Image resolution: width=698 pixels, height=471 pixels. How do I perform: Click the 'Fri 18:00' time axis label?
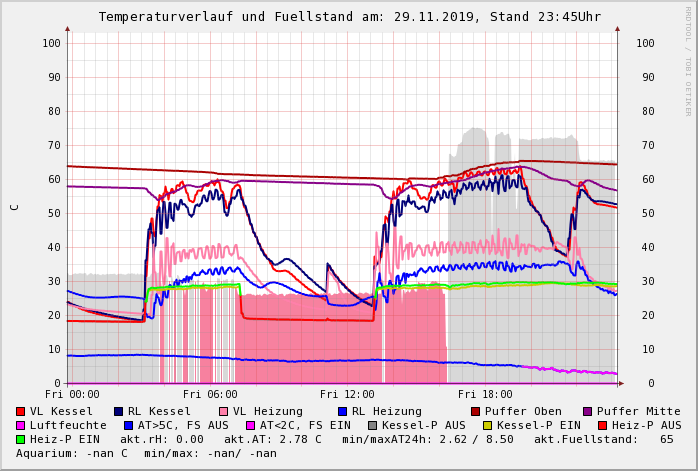[485, 395]
